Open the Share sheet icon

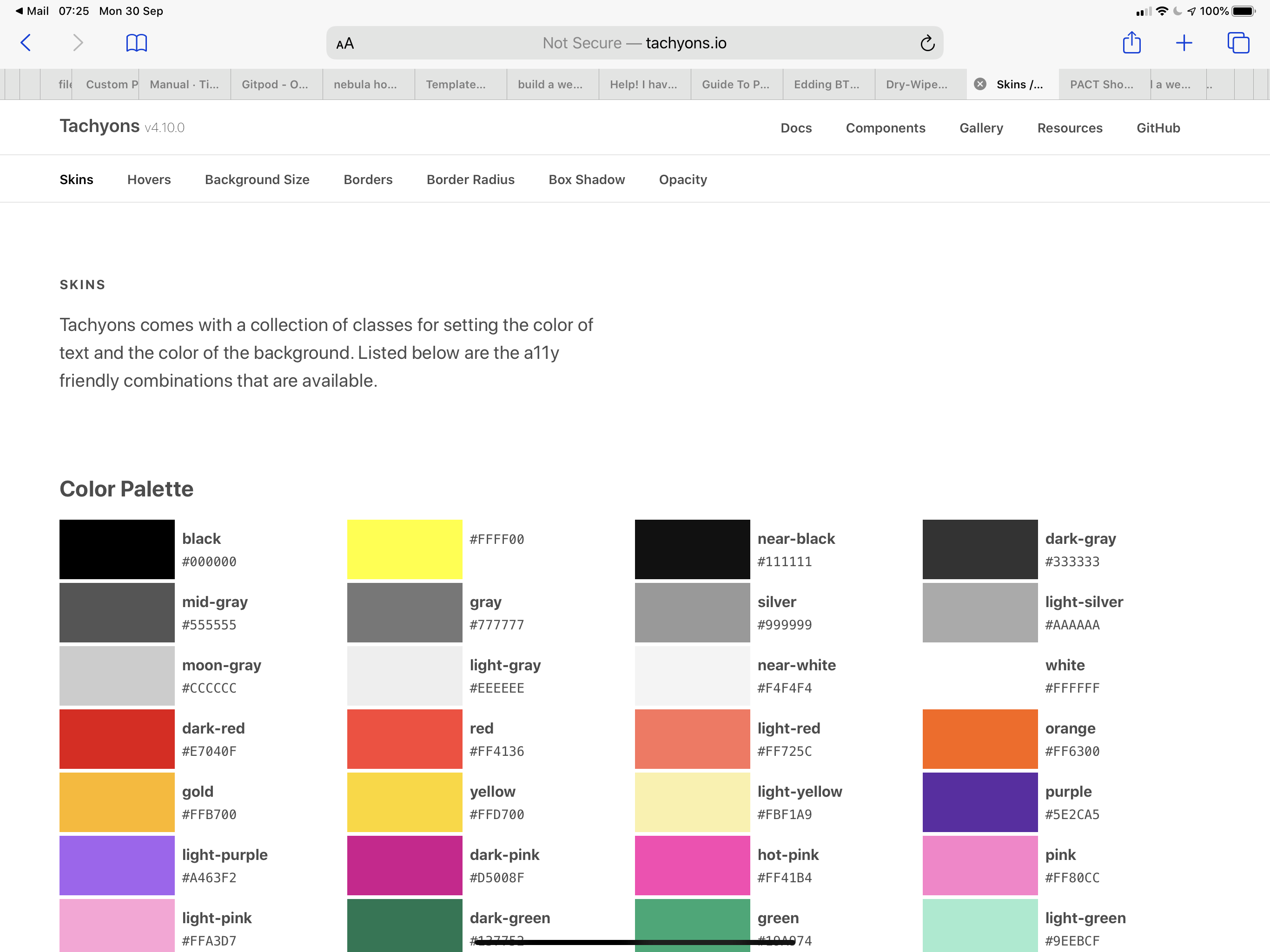[1131, 42]
